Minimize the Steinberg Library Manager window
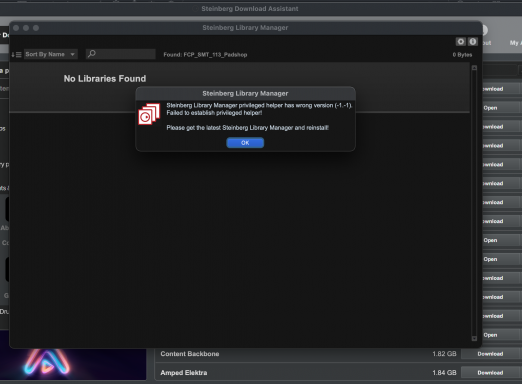 [26, 28]
